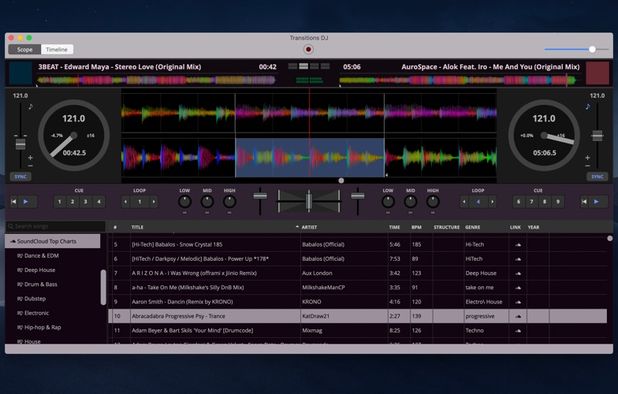Click the right channel volume fader
Viewport: 618px width, 394px height.
(357, 196)
